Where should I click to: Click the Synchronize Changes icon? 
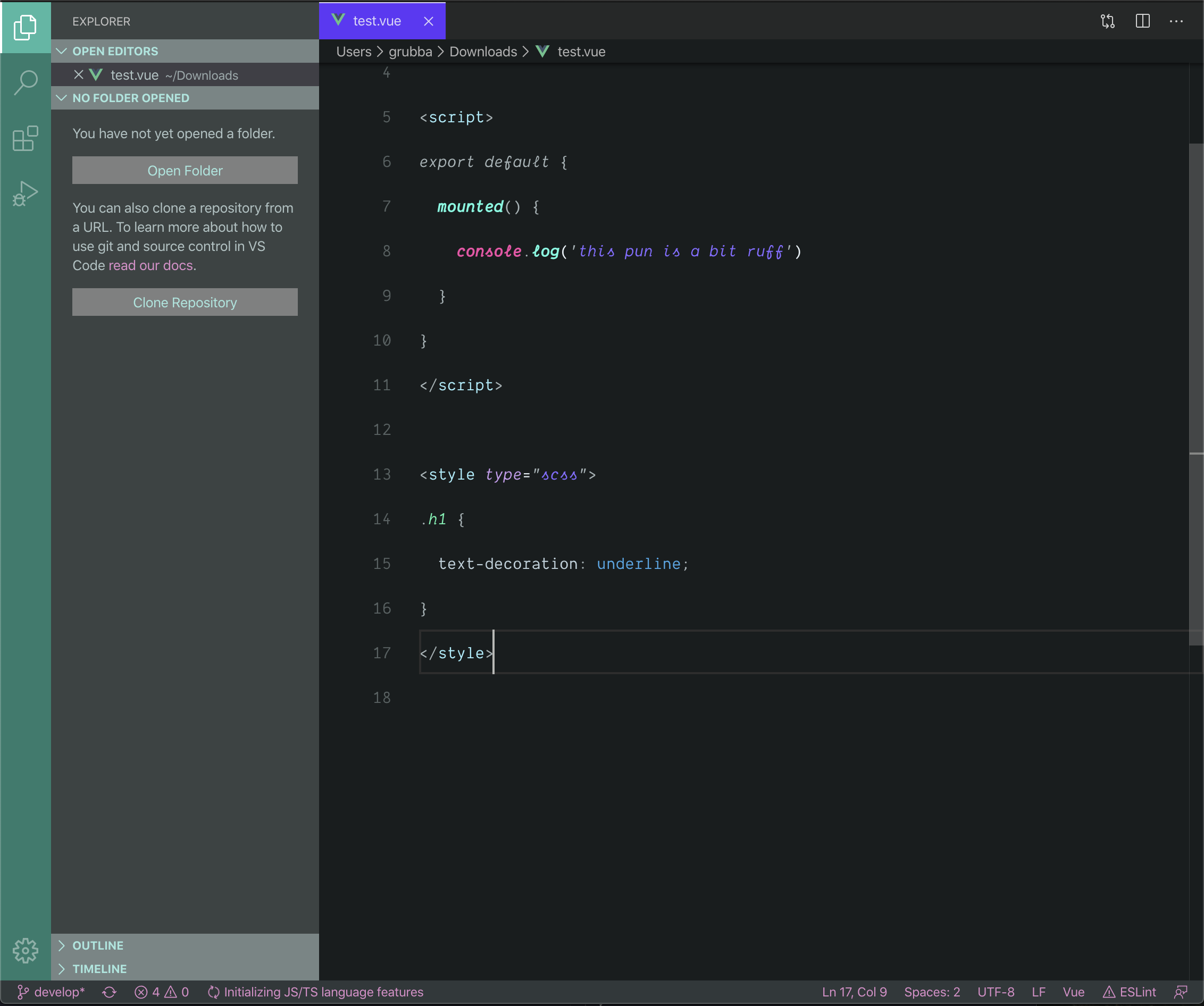[110, 992]
